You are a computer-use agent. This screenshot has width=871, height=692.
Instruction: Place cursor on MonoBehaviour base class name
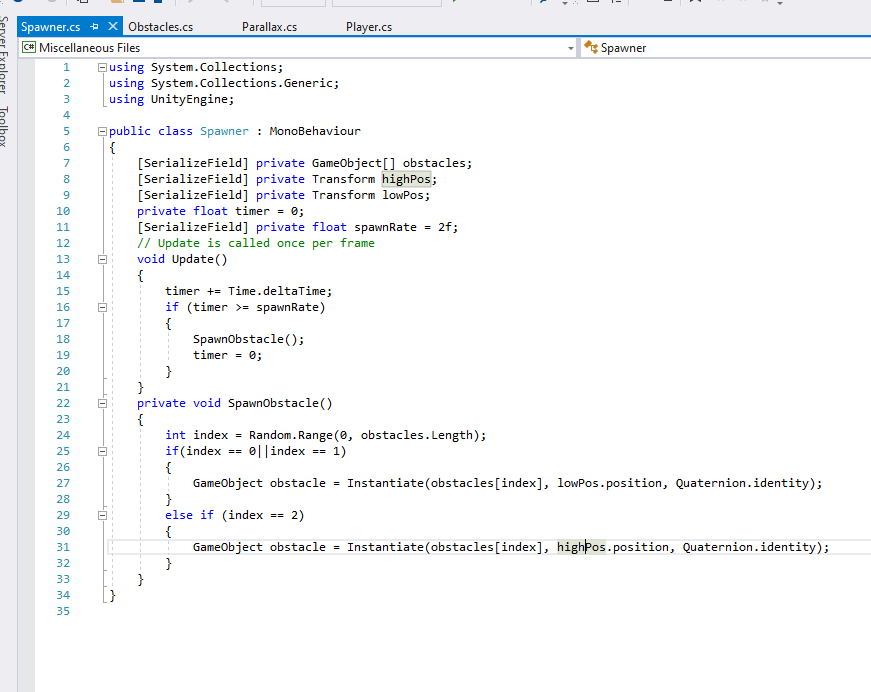pyautogui.click(x=314, y=131)
